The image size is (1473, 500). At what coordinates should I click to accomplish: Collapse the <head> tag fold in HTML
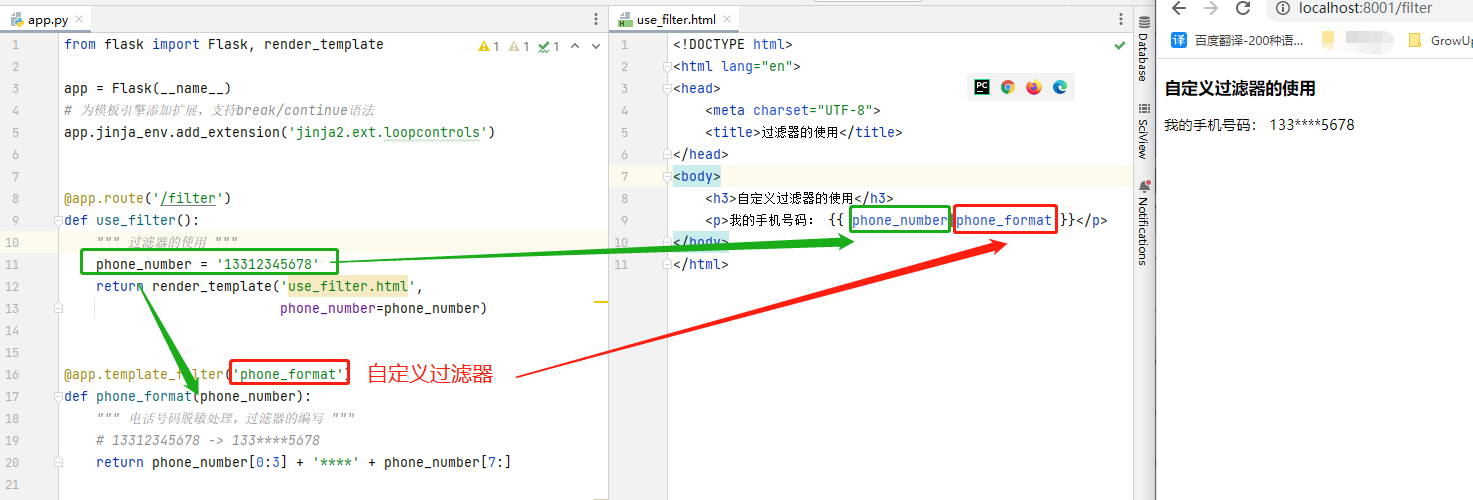tap(667, 88)
